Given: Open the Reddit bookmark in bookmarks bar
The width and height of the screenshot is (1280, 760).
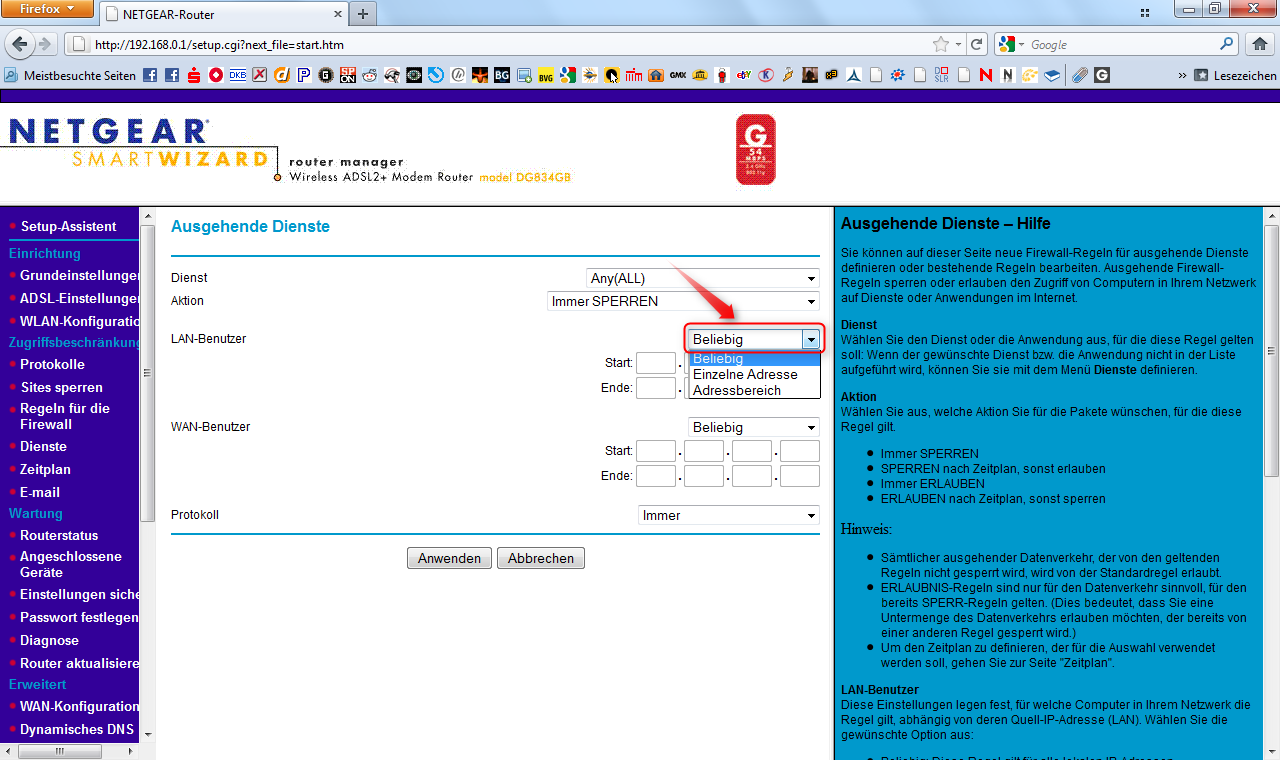Looking at the screenshot, I should click(x=369, y=75).
